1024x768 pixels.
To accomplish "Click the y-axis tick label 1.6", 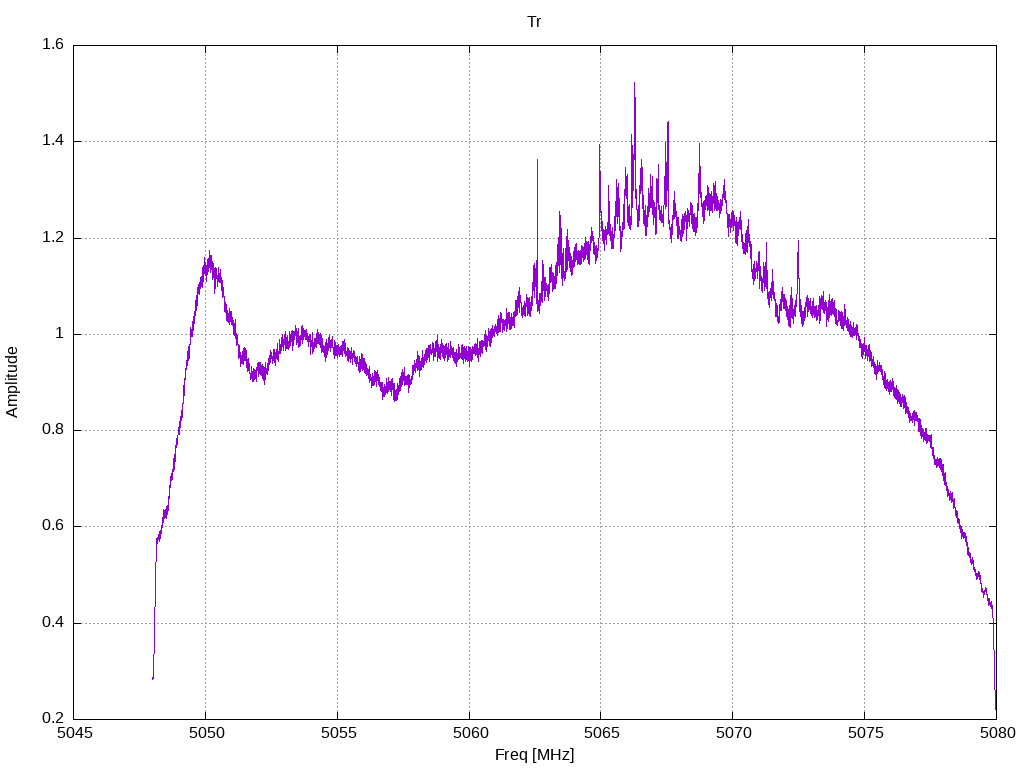I will tap(53, 44).
